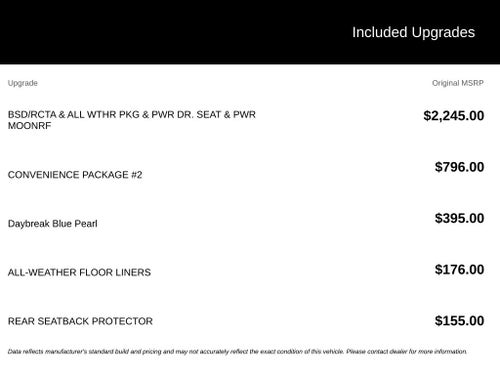This screenshot has height=375, width=500.
Task: Click the MOONRF text on second line
Action: [x=29, y=126]
